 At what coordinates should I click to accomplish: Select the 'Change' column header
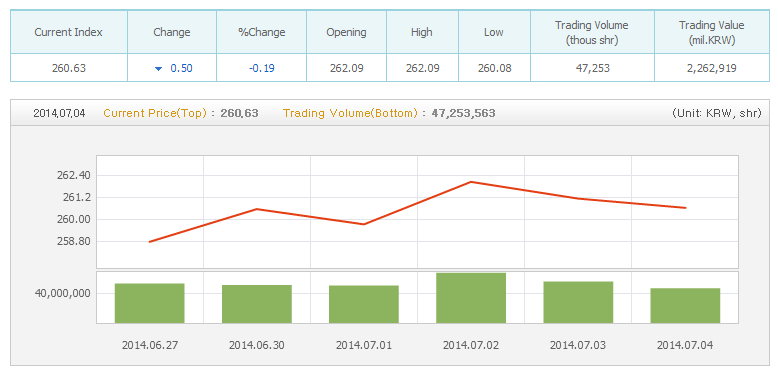(172, 32)
